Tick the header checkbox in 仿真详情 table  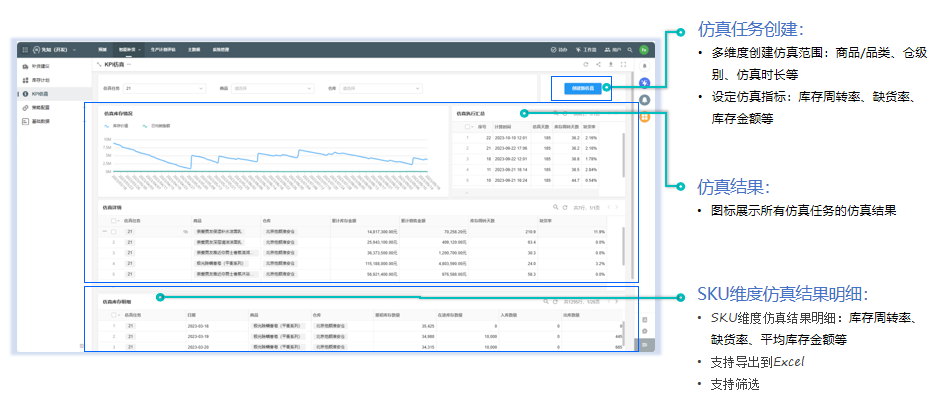114,219
